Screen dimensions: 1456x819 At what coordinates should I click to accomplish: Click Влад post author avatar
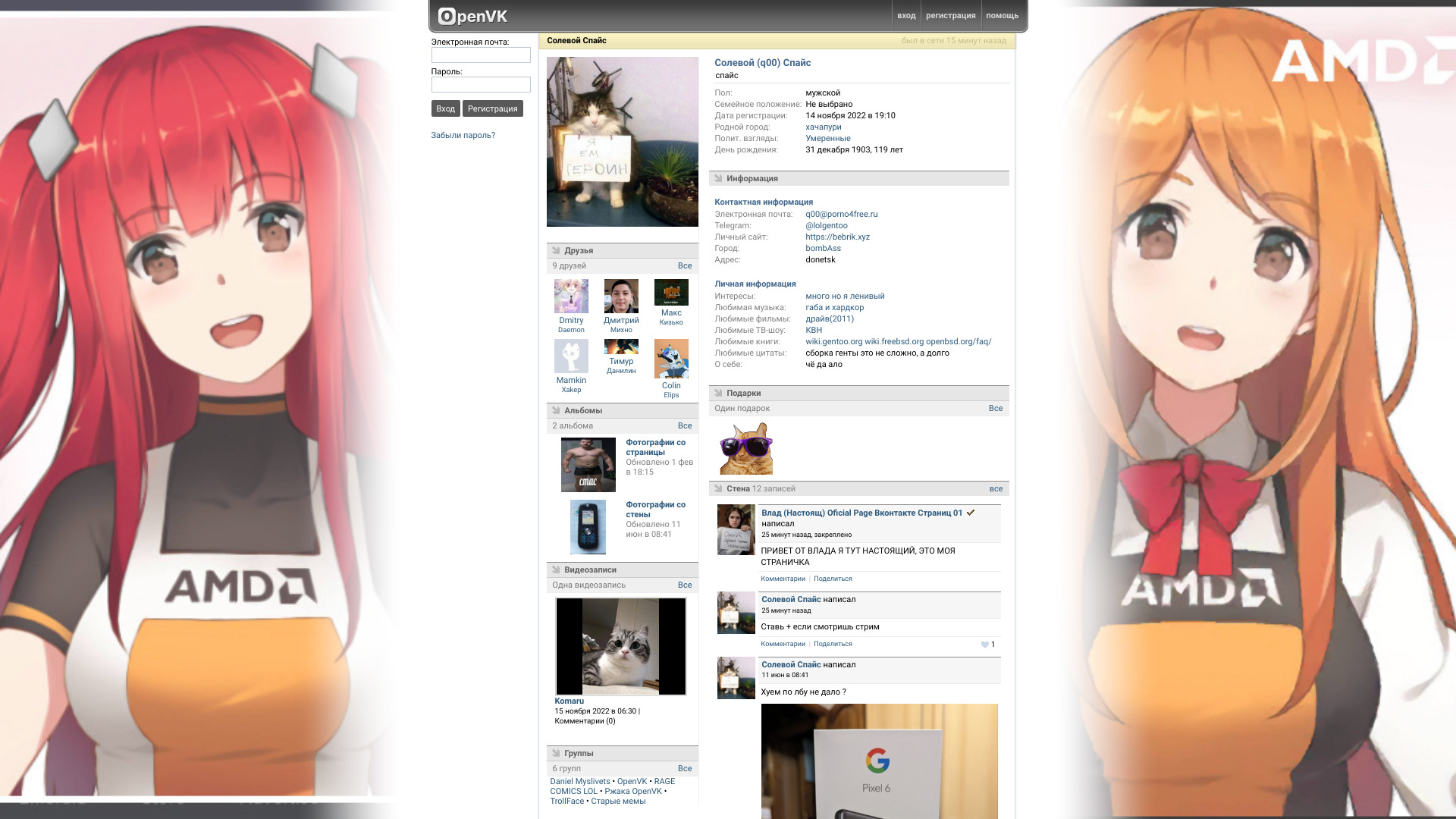pyautogui.click(x=736, y=529)
